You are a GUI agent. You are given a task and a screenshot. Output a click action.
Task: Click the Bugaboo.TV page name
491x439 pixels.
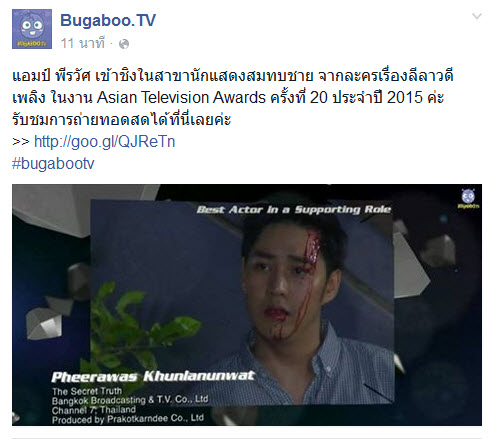click(x=108, y=20)
